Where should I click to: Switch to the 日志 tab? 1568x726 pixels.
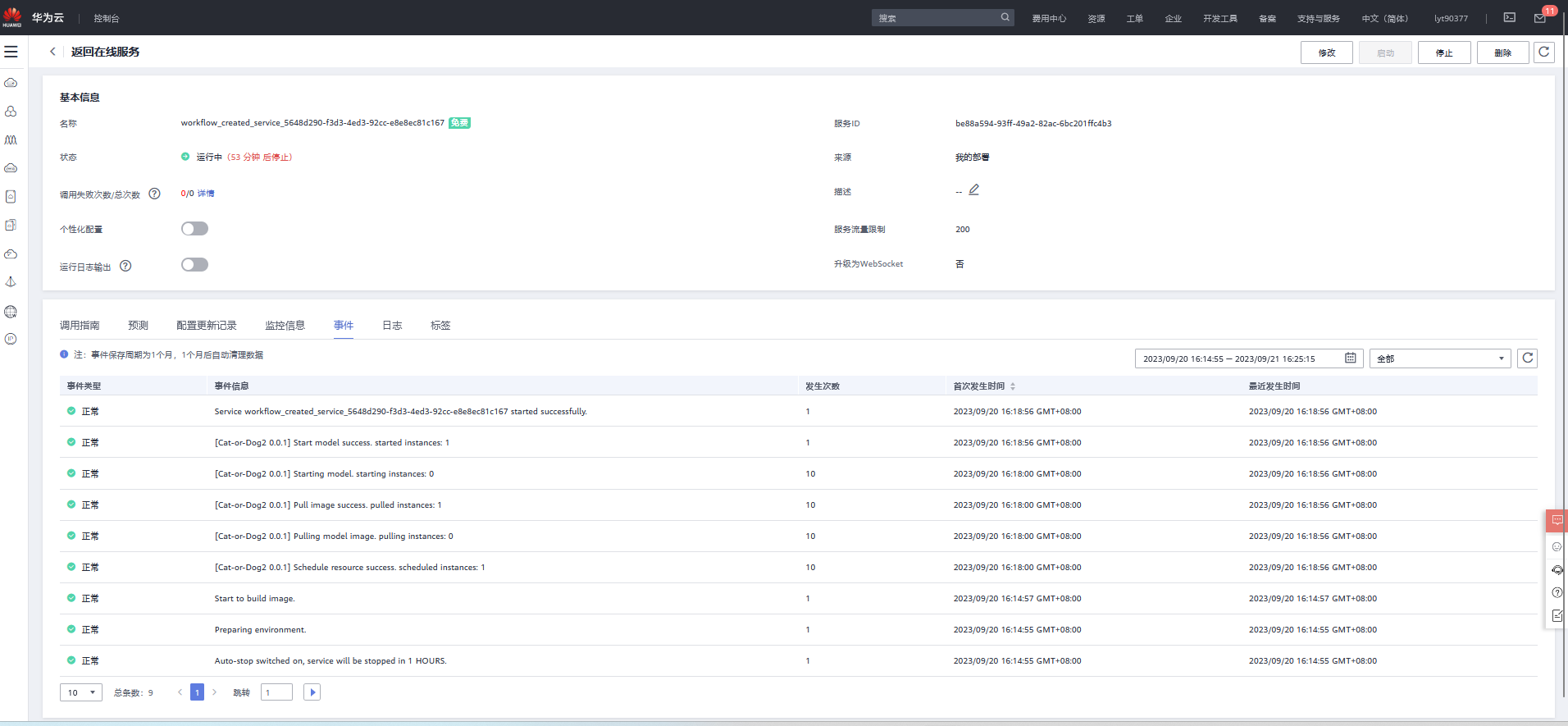tap(392, 326)
